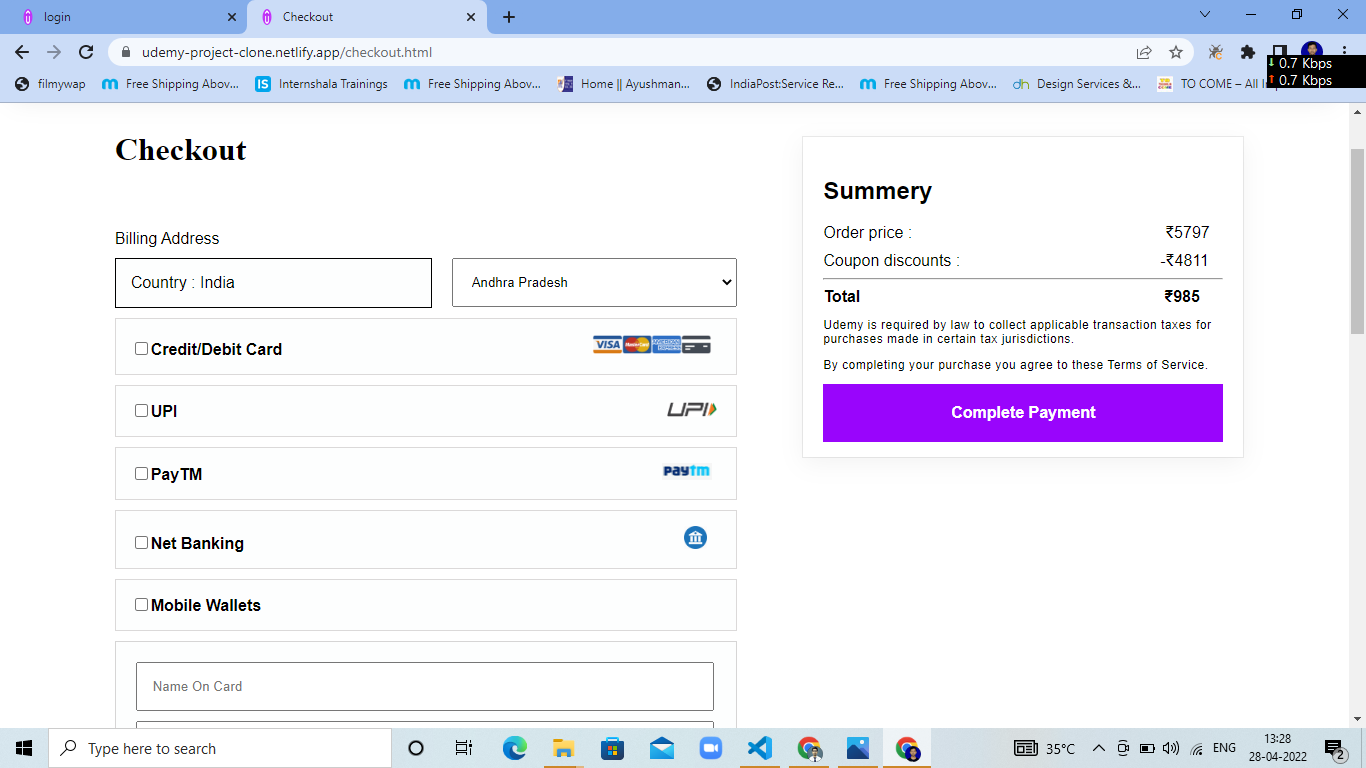Viewport: 1366px width, 768px height.
Task: Click the American Express icon
Action: (666, 344)
